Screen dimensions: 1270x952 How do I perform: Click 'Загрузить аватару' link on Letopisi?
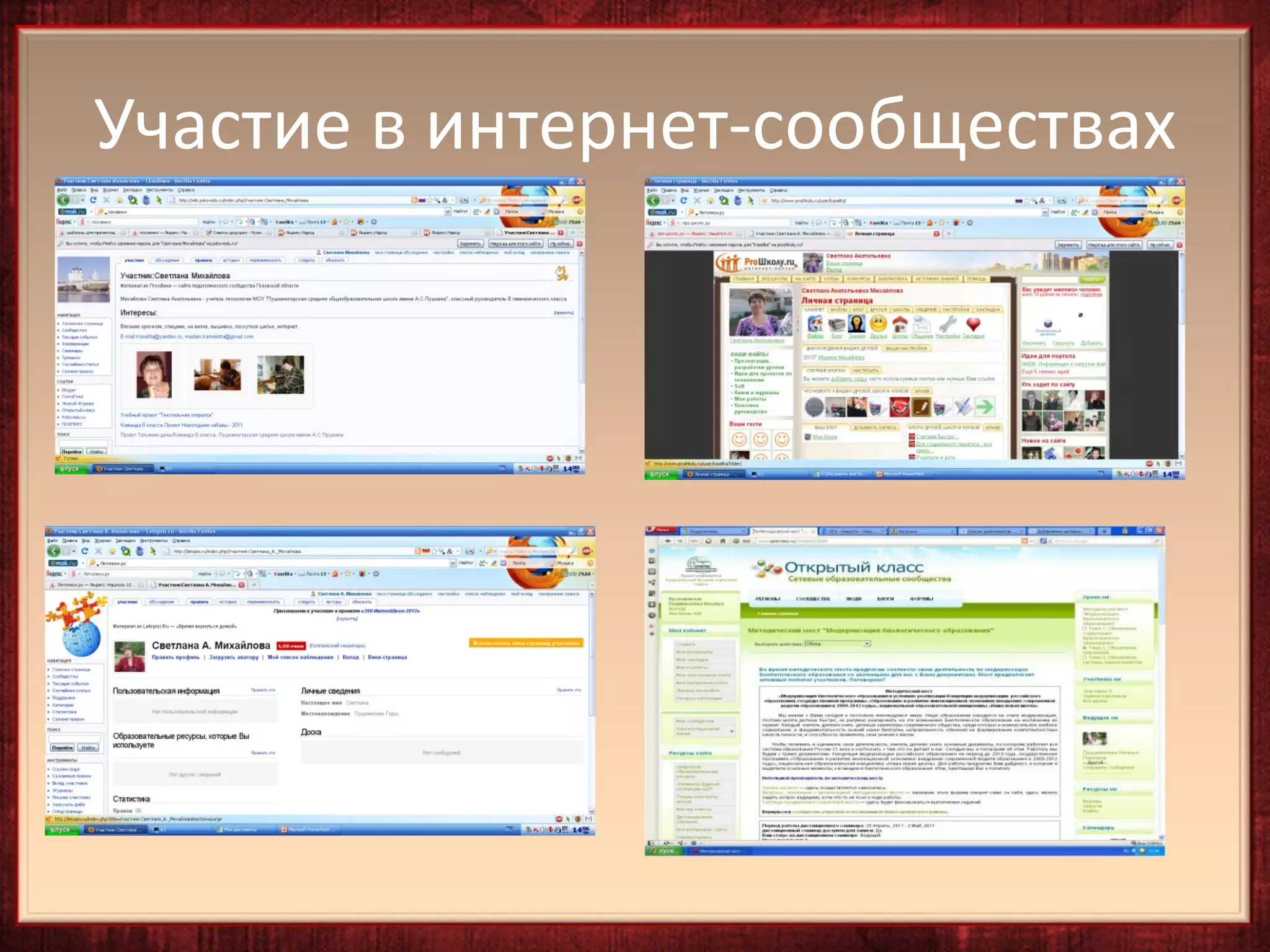coord(233,658)
